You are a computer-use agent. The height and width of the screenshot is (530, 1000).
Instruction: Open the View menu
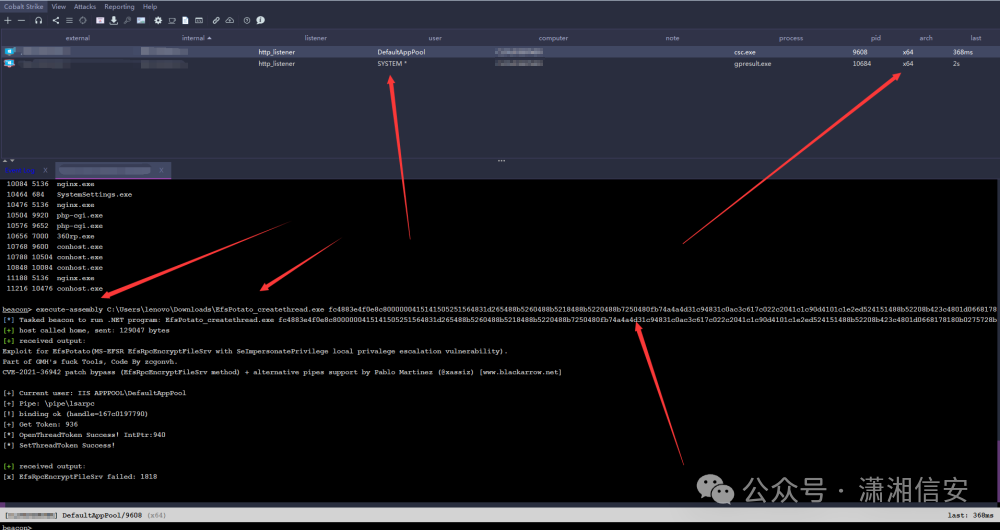coord(59,6)
